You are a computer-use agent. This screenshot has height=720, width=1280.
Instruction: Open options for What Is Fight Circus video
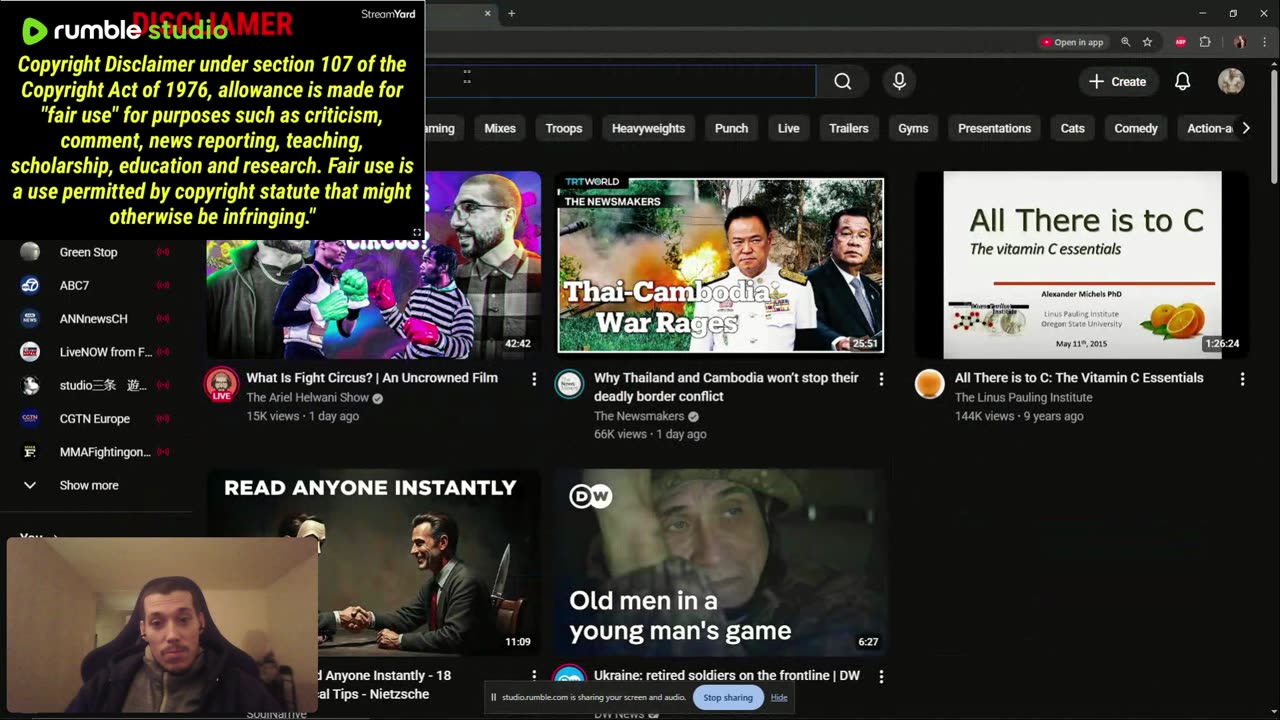coord(534,379)
